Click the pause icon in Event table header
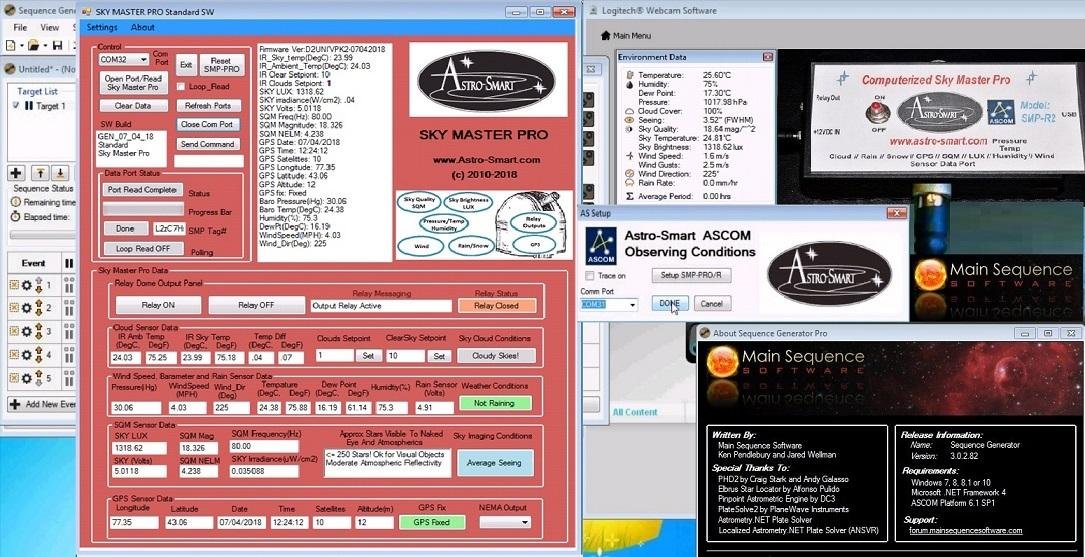Viewport: 1085px width, 557px height. click(69, 263)
